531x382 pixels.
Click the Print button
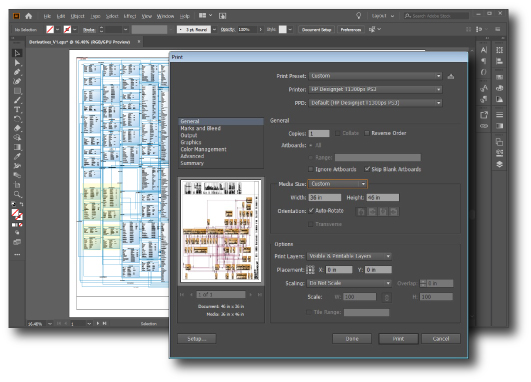pyautogui.click(x=398, y=339)
